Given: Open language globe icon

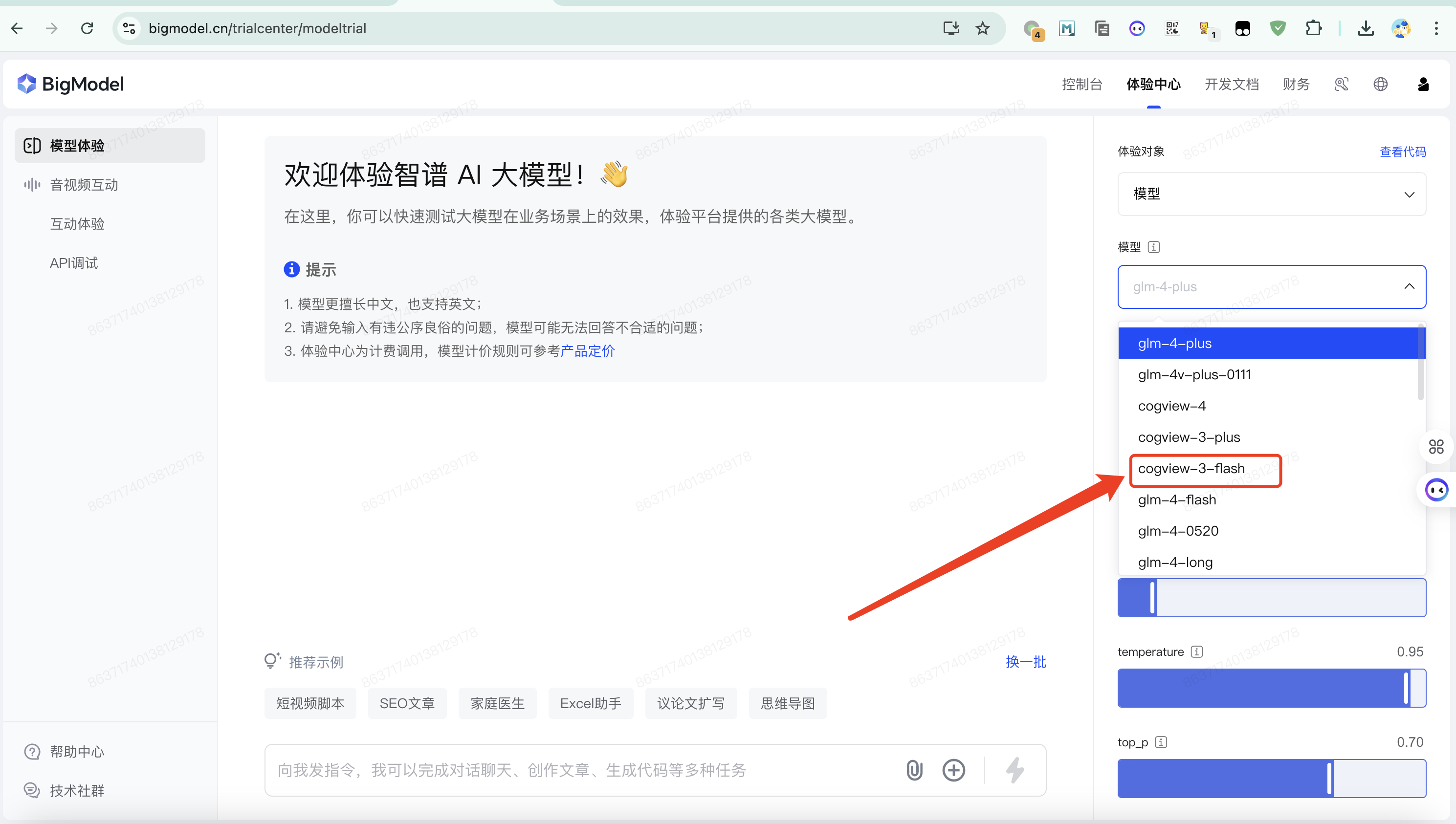Looking at the screenshot, I should tap(1381, 85).
